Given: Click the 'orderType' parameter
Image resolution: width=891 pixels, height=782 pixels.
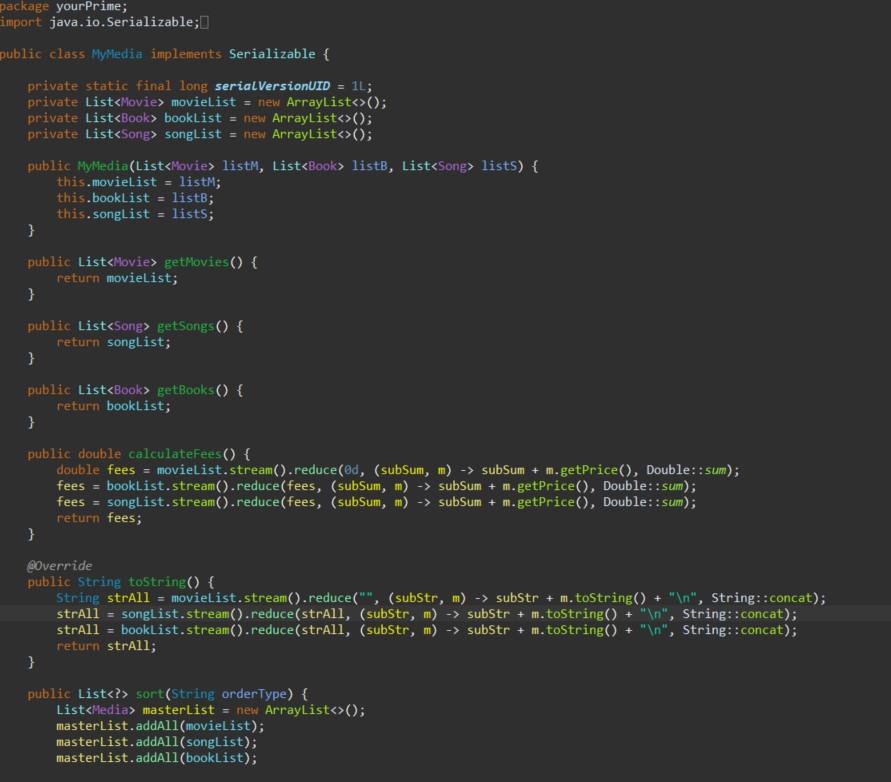Looking at the screenshot, I should click(253, 694).
